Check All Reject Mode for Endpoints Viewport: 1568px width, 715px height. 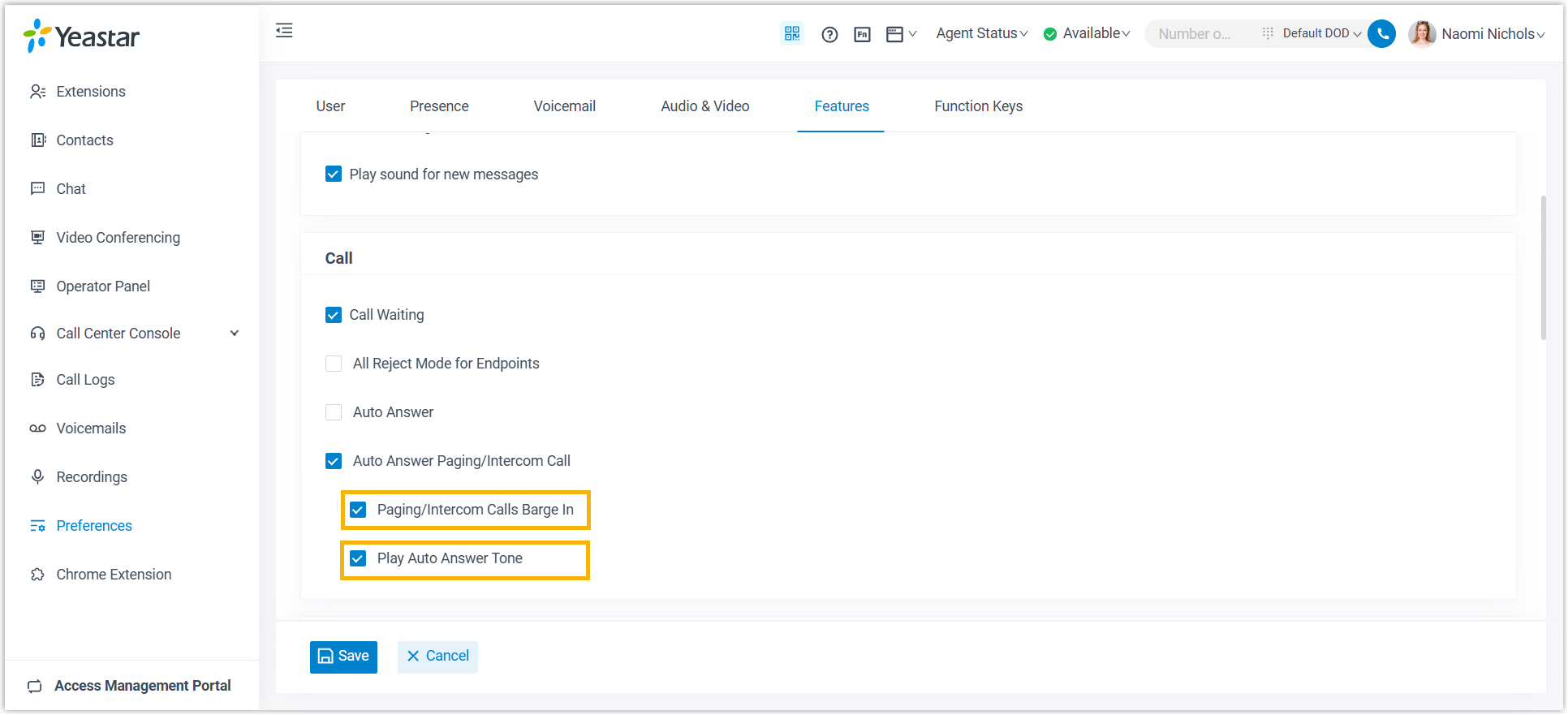pos(334,364)
